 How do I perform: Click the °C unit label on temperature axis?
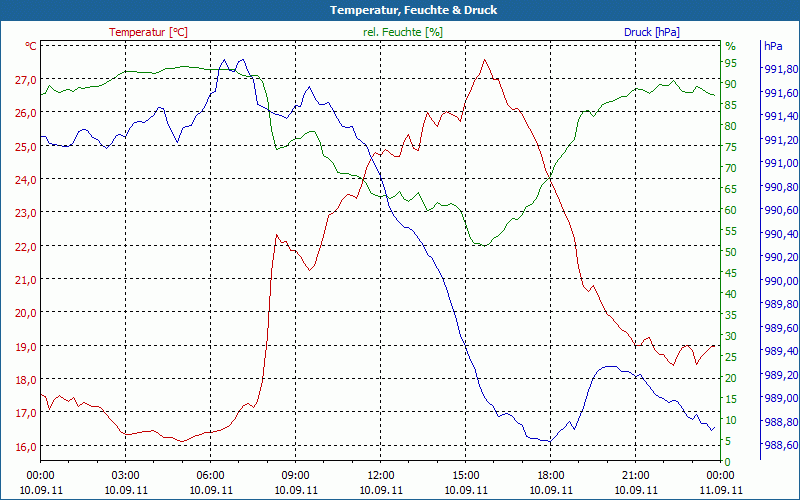tap(31, 46)
